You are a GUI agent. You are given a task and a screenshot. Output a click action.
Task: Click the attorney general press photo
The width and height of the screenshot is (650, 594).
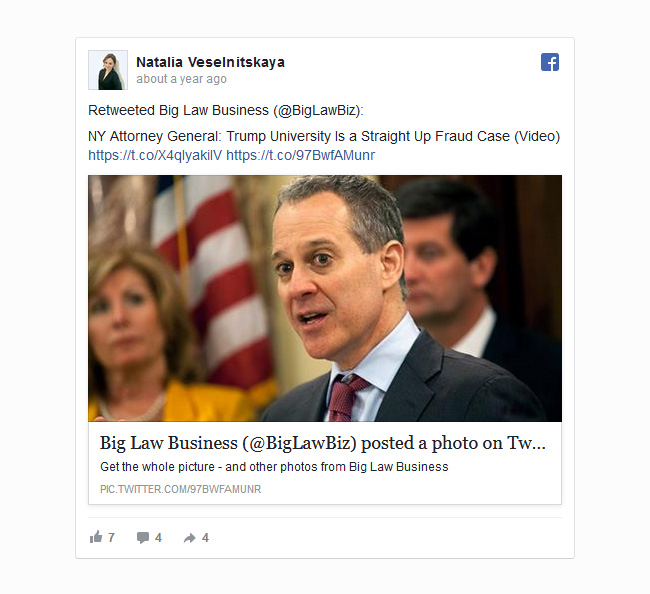325,298
